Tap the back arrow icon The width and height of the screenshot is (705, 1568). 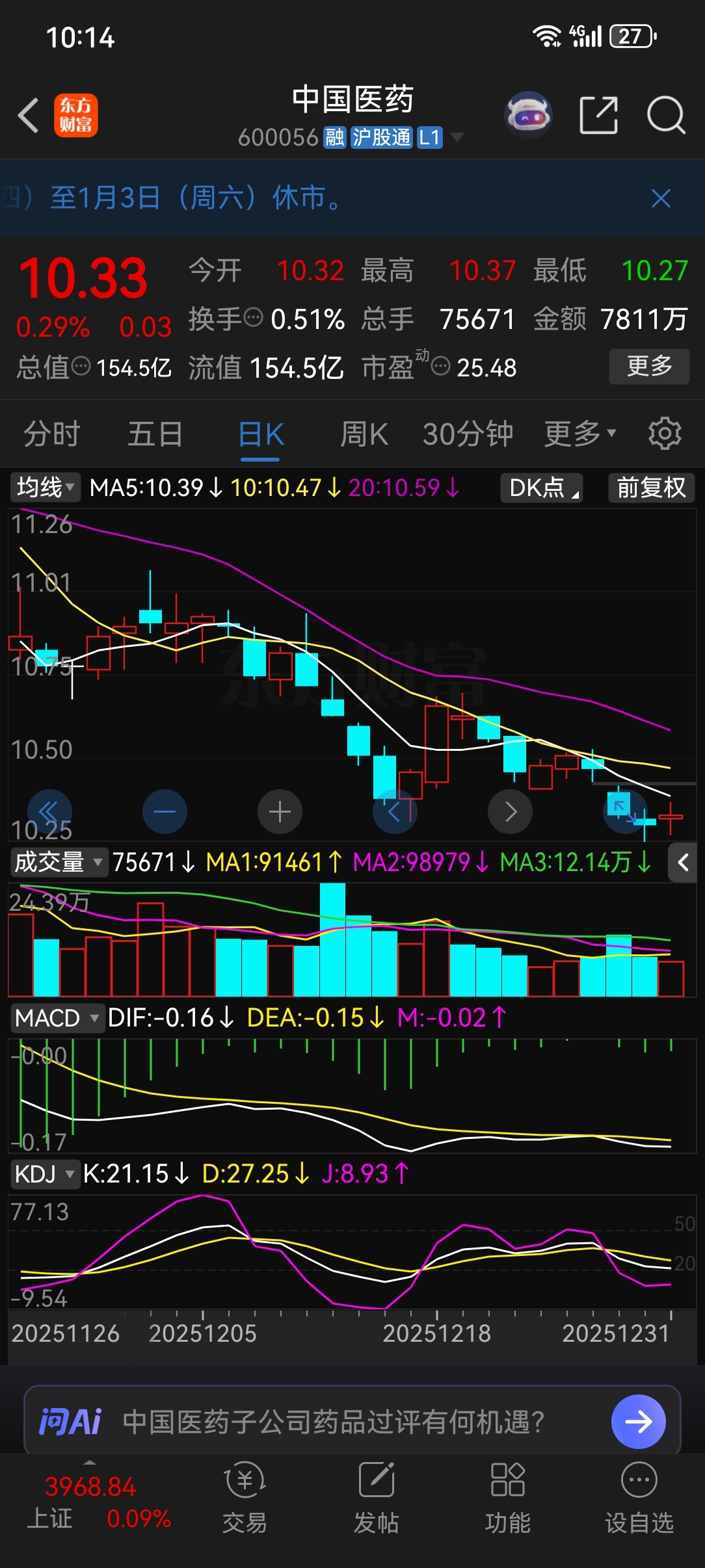point(28,116)
